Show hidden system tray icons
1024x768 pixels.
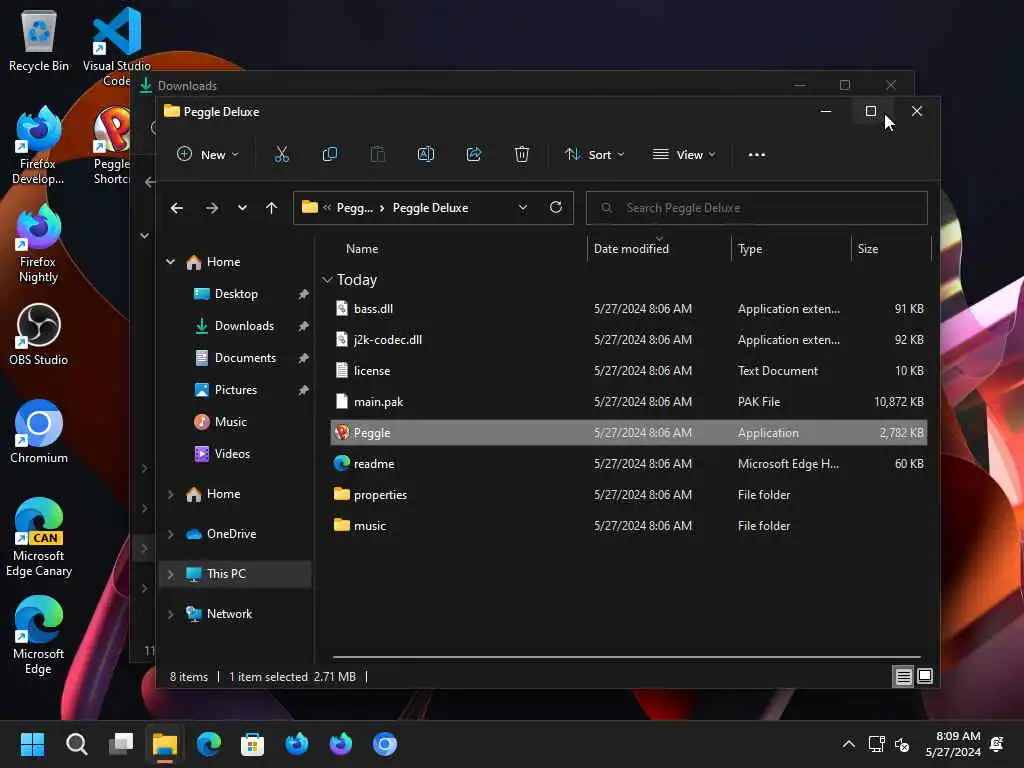coord(848,744)
